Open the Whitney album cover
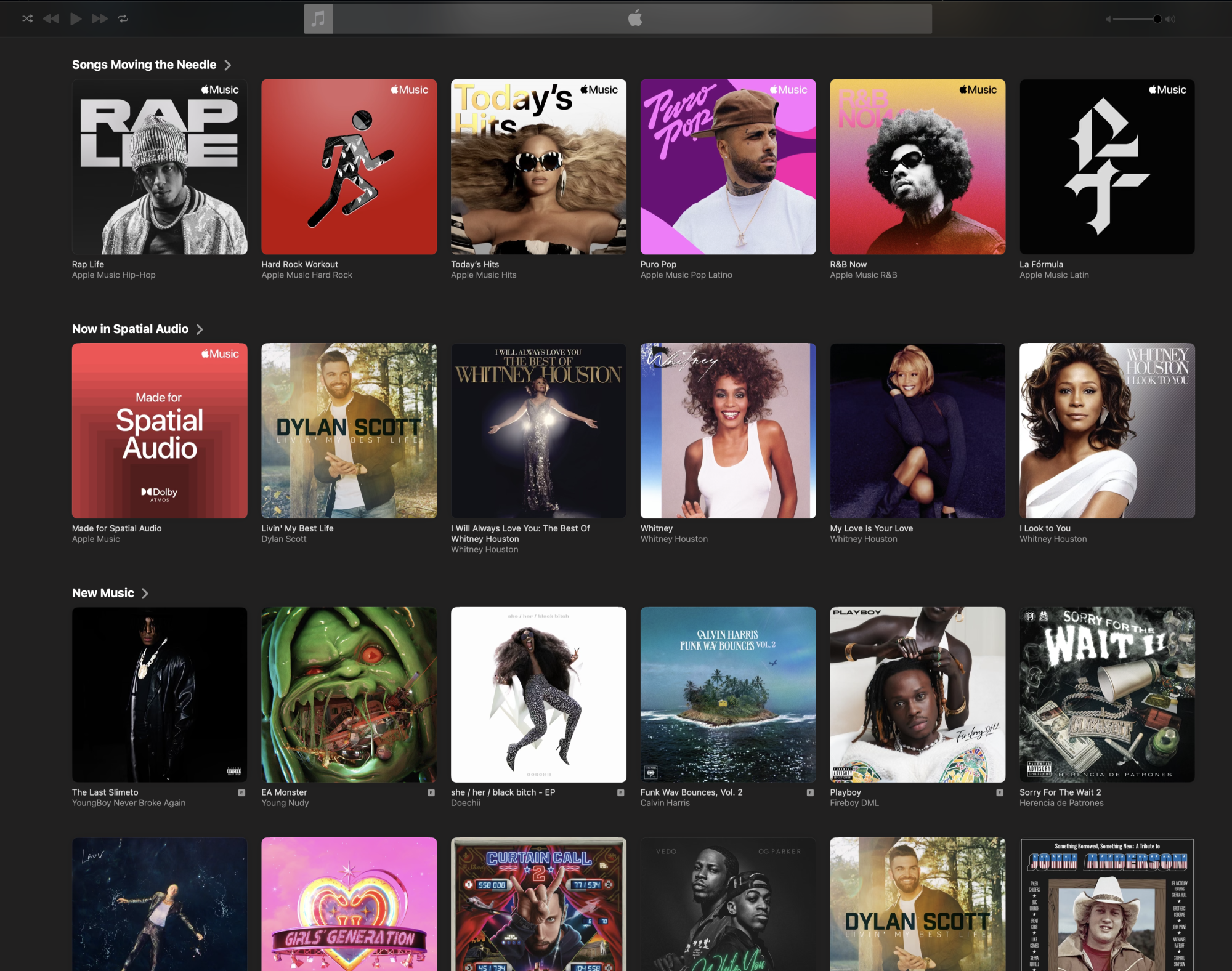1232x971 pixels. click(728, 431)
